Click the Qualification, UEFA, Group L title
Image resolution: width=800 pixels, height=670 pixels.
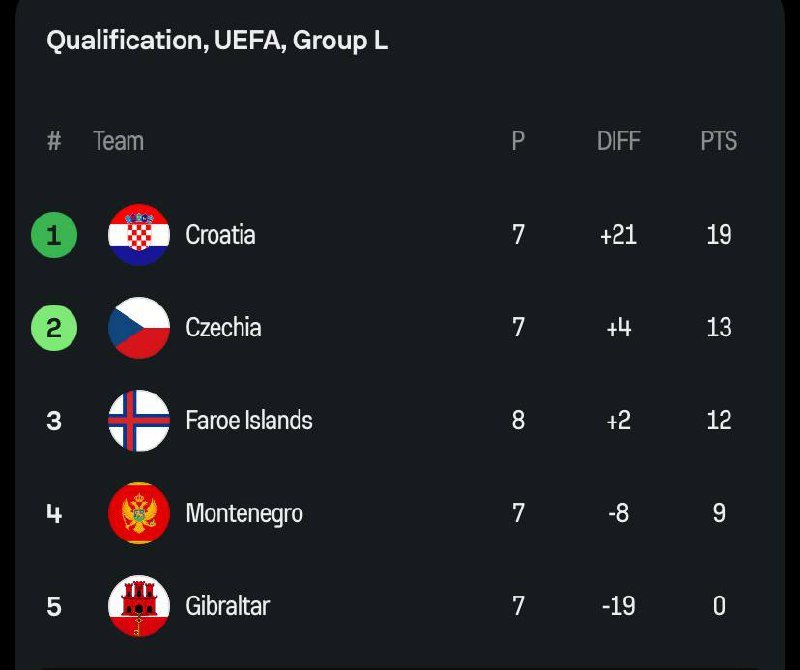(x=217, y=41)
